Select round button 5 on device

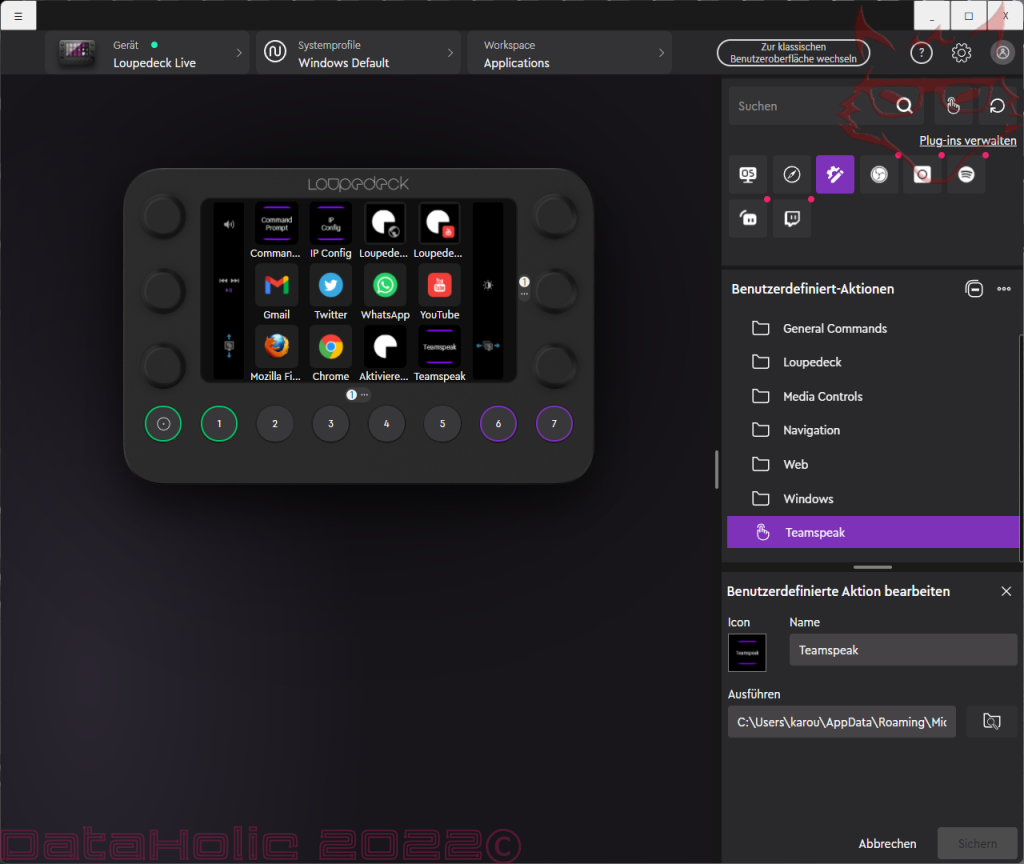tap(442, 424)
